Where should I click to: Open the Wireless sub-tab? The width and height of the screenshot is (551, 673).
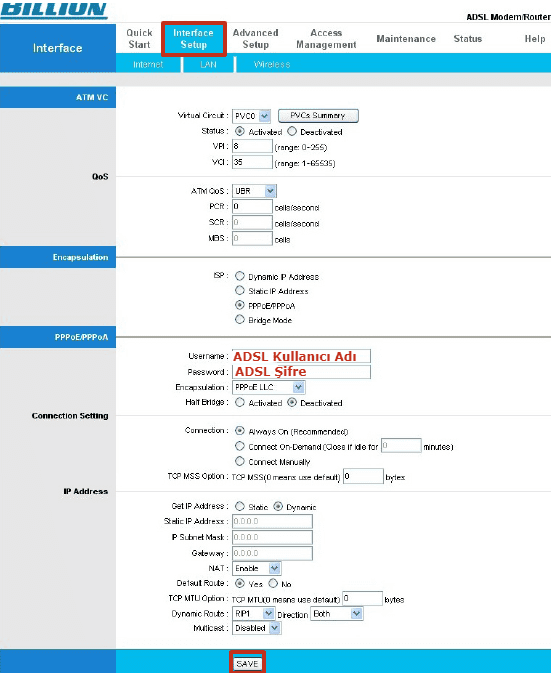coord(272,64)
